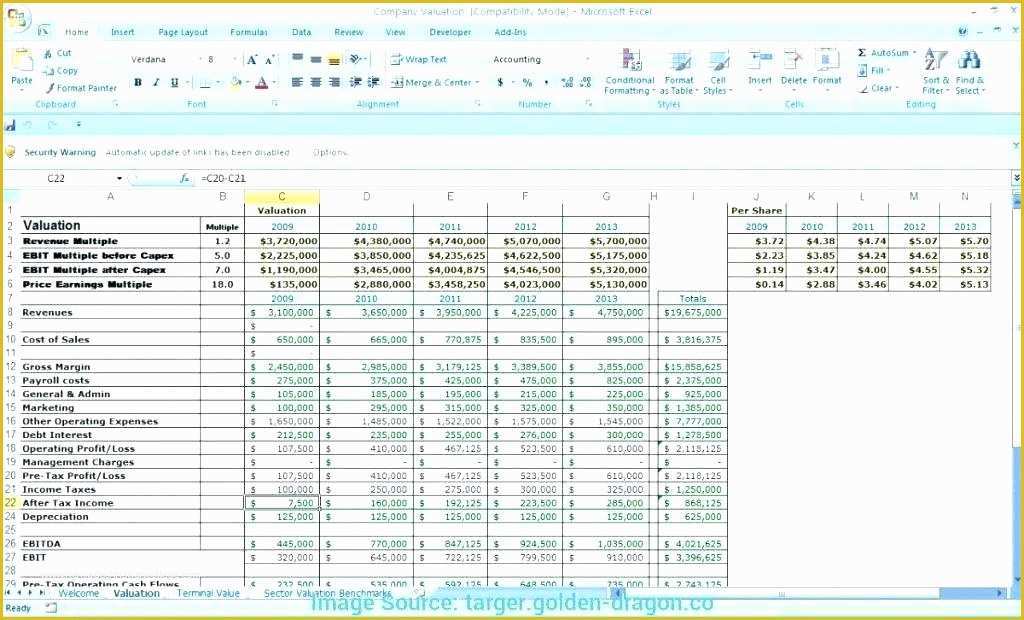1024x620 pixels.
Task: Center the text horizontally
Action: pos(316,82)
